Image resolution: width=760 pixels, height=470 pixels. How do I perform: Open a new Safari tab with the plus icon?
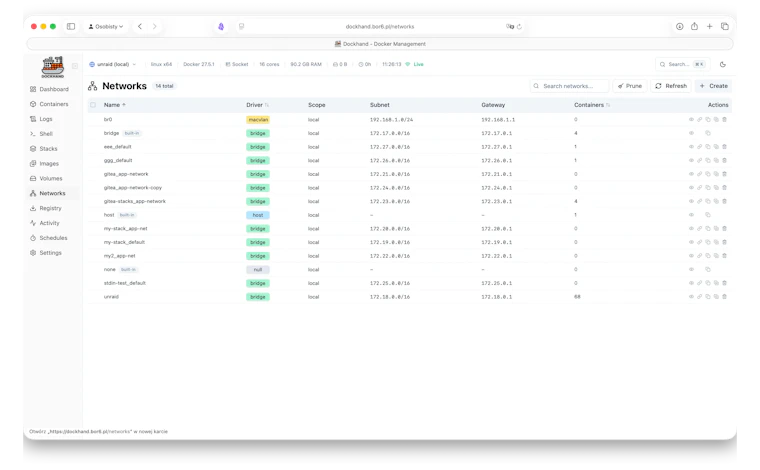point(710,26)
